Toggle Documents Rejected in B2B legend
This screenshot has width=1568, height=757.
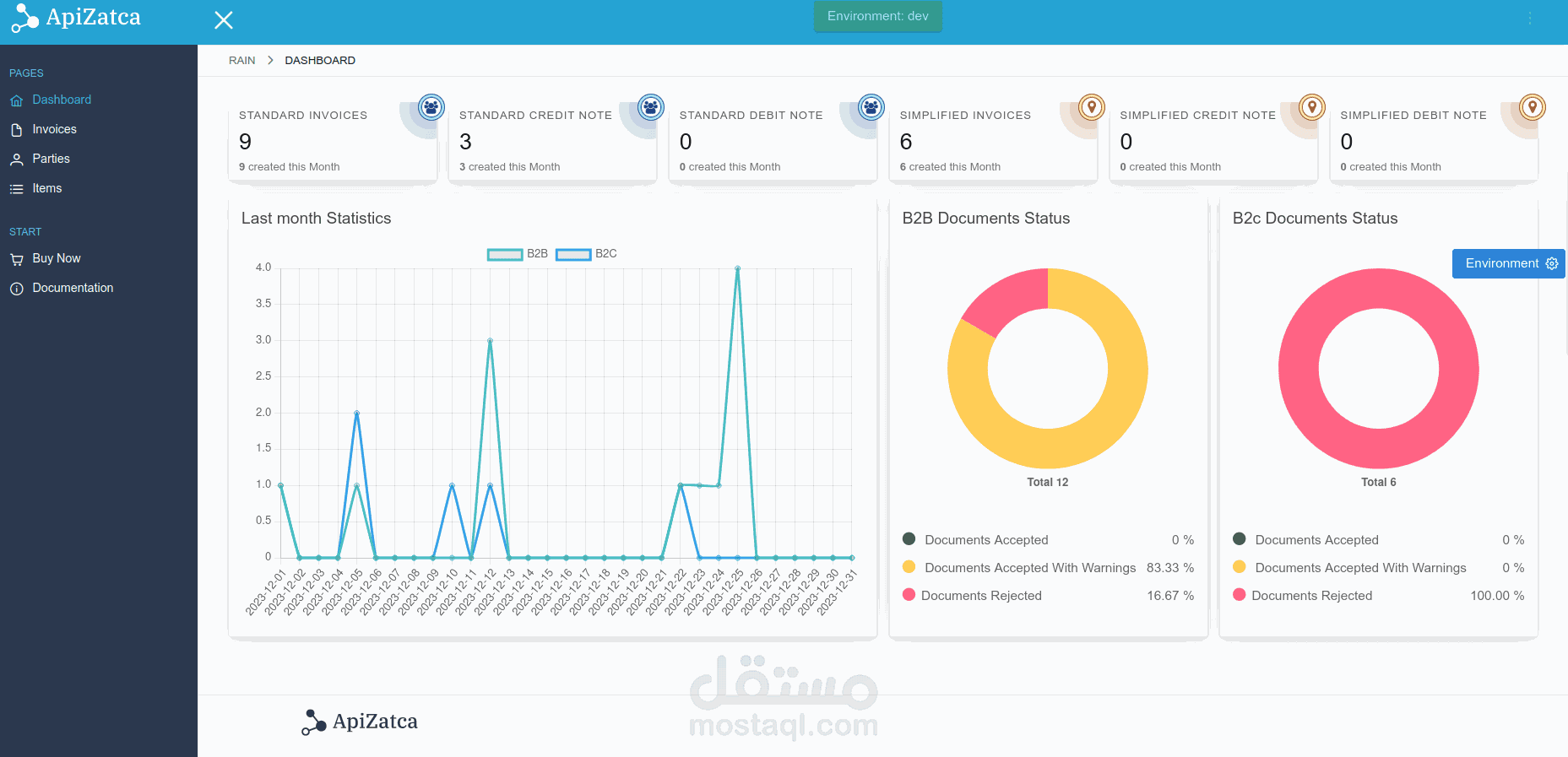(x=973, y=596)
